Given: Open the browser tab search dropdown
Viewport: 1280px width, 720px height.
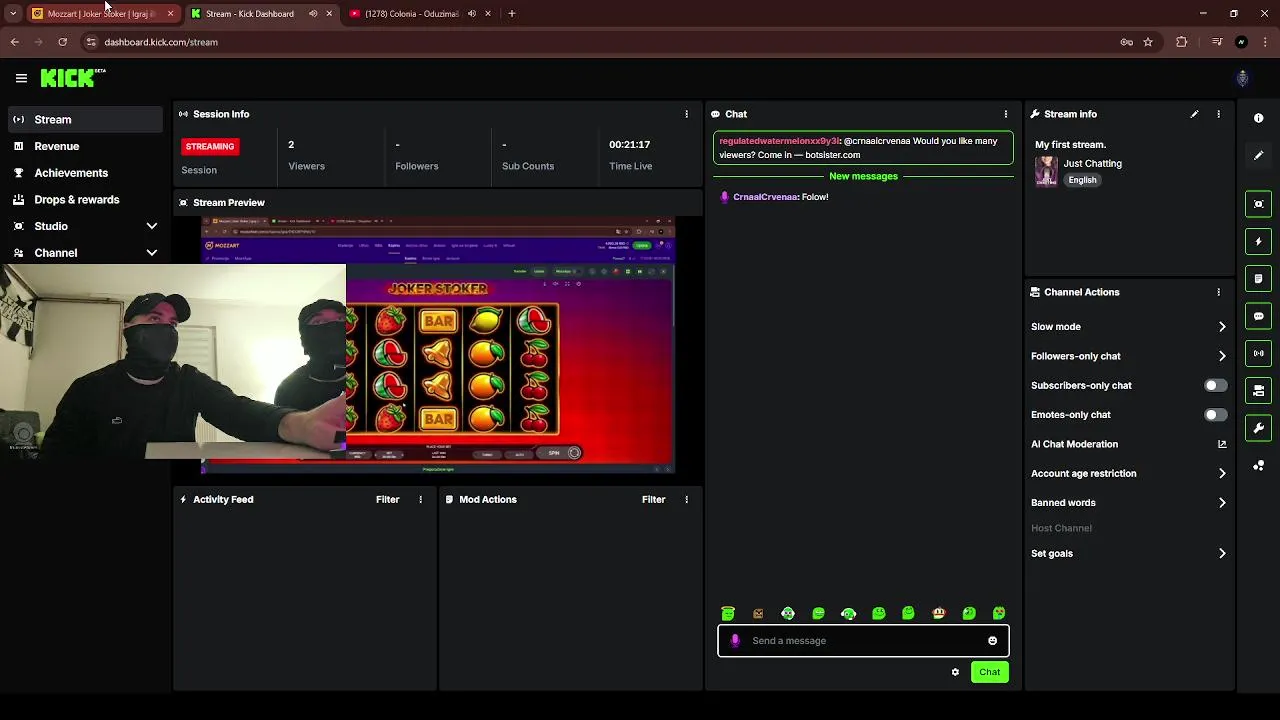Looking at the screenshot, I should coord(13,14).
